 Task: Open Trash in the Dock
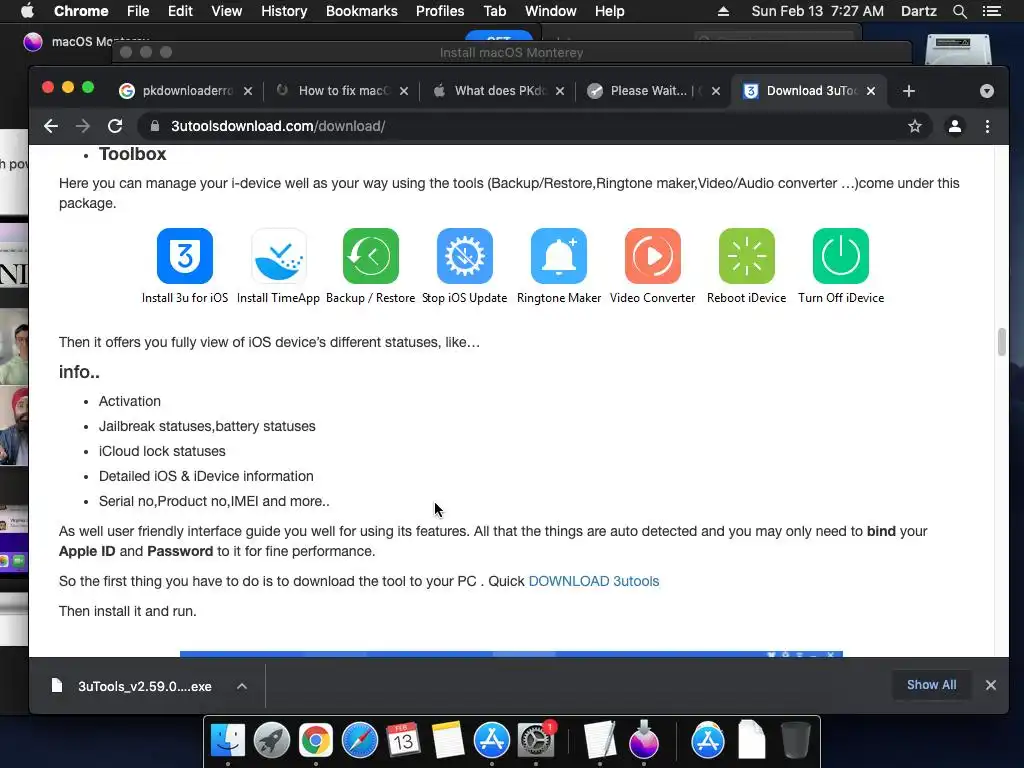pos(795,741)
